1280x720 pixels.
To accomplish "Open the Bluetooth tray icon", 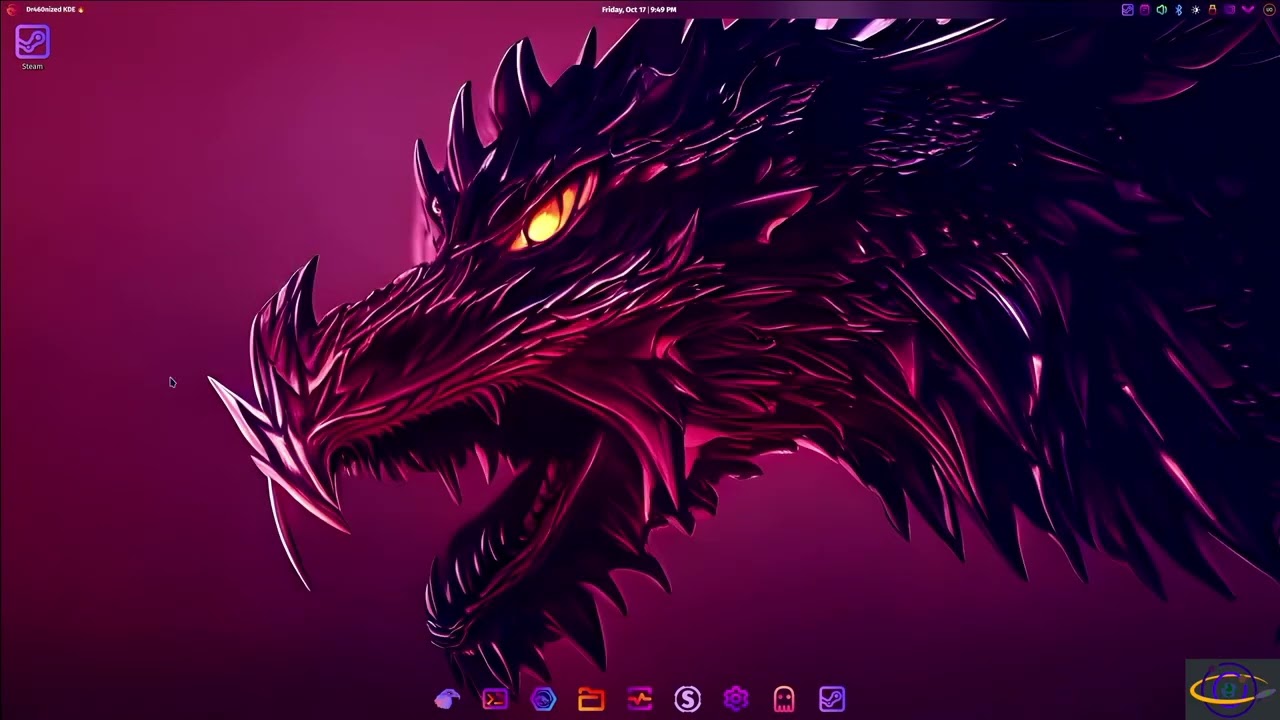I will [x=1178, y=10].
